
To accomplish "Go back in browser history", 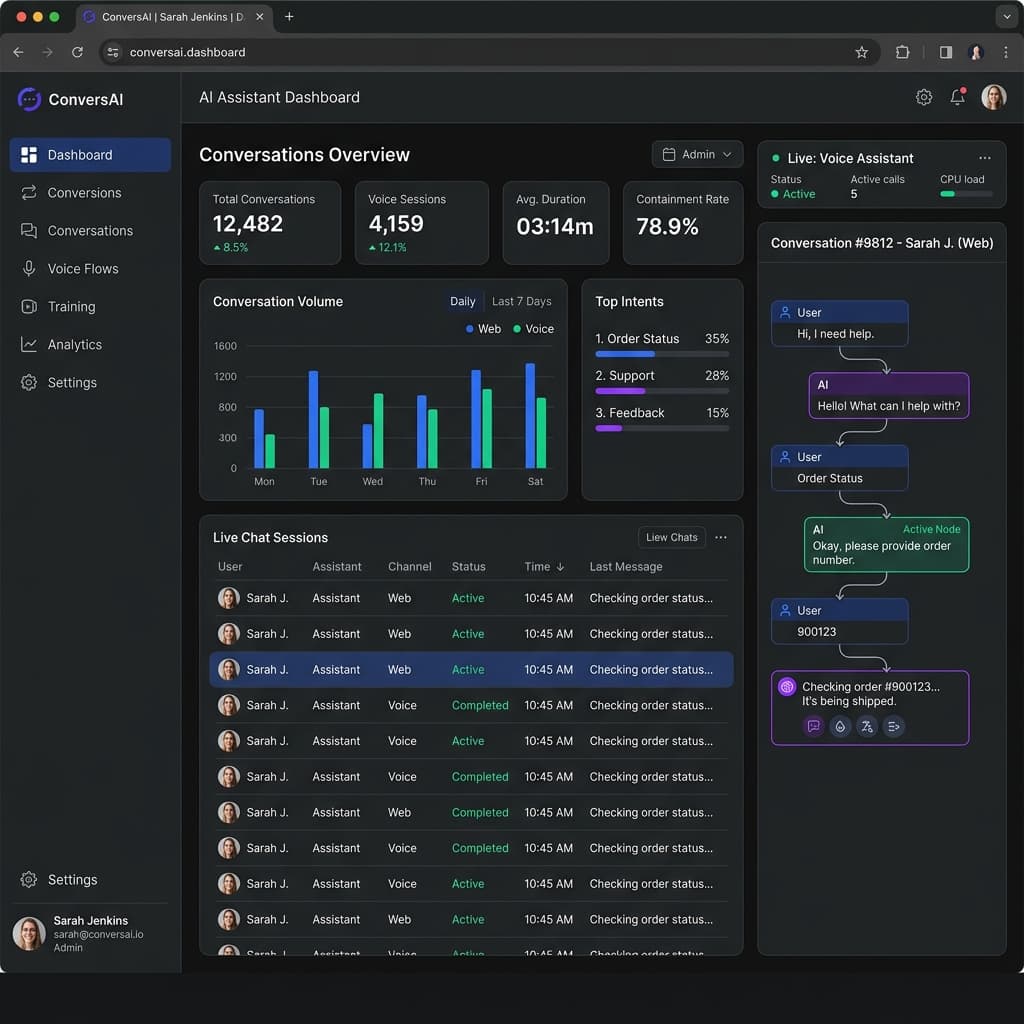I will pyautogui.click(x=18, y=52).
